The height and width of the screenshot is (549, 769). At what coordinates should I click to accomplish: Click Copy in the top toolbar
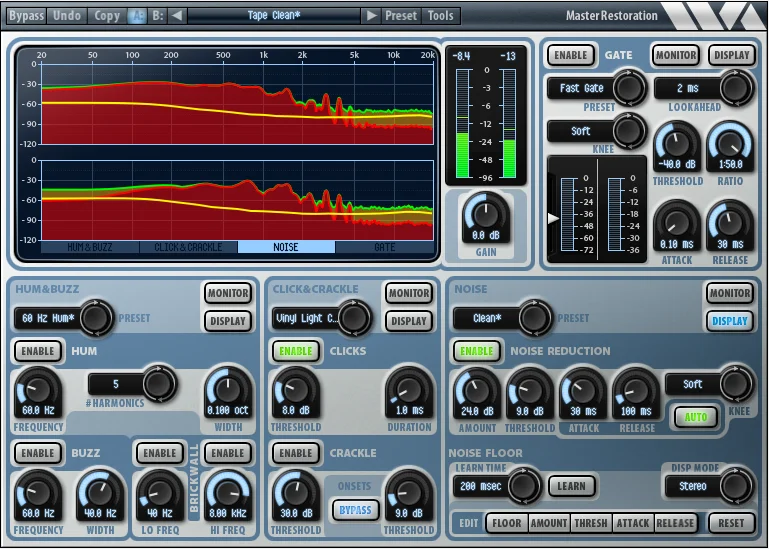(107, 16)
